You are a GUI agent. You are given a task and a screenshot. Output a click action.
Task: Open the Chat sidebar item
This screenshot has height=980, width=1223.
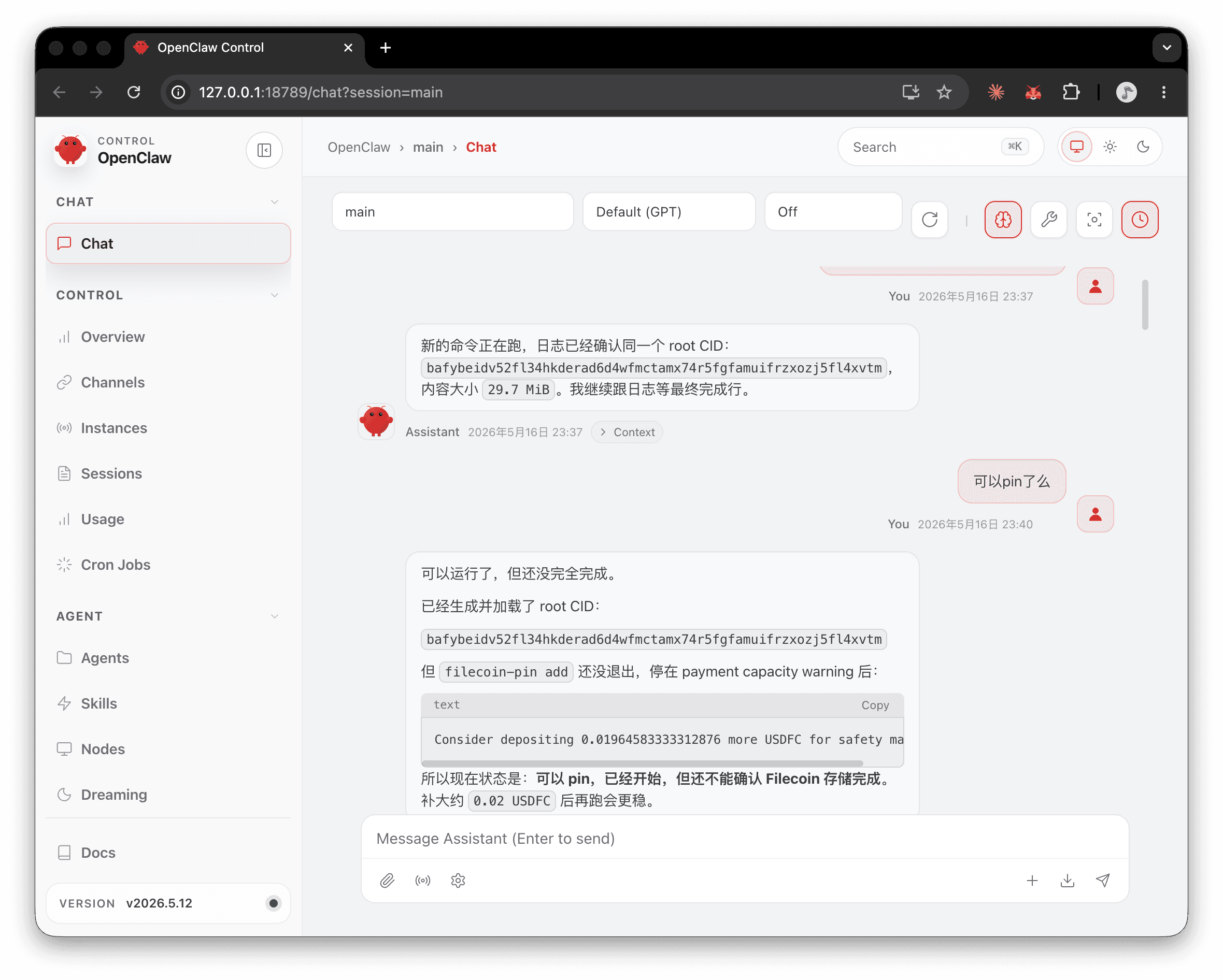click(168, 243)
